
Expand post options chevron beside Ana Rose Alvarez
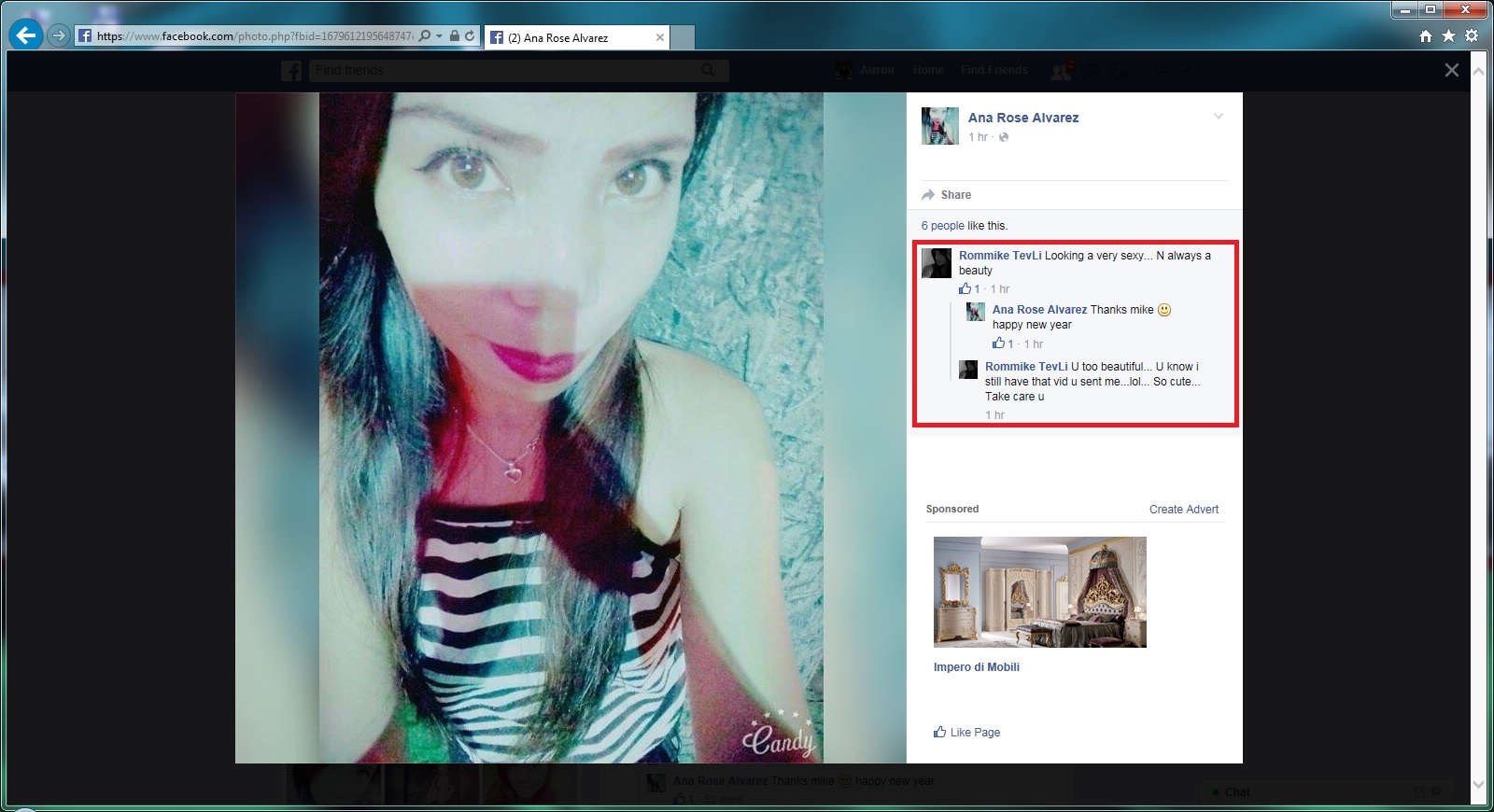click(1218, 117)
